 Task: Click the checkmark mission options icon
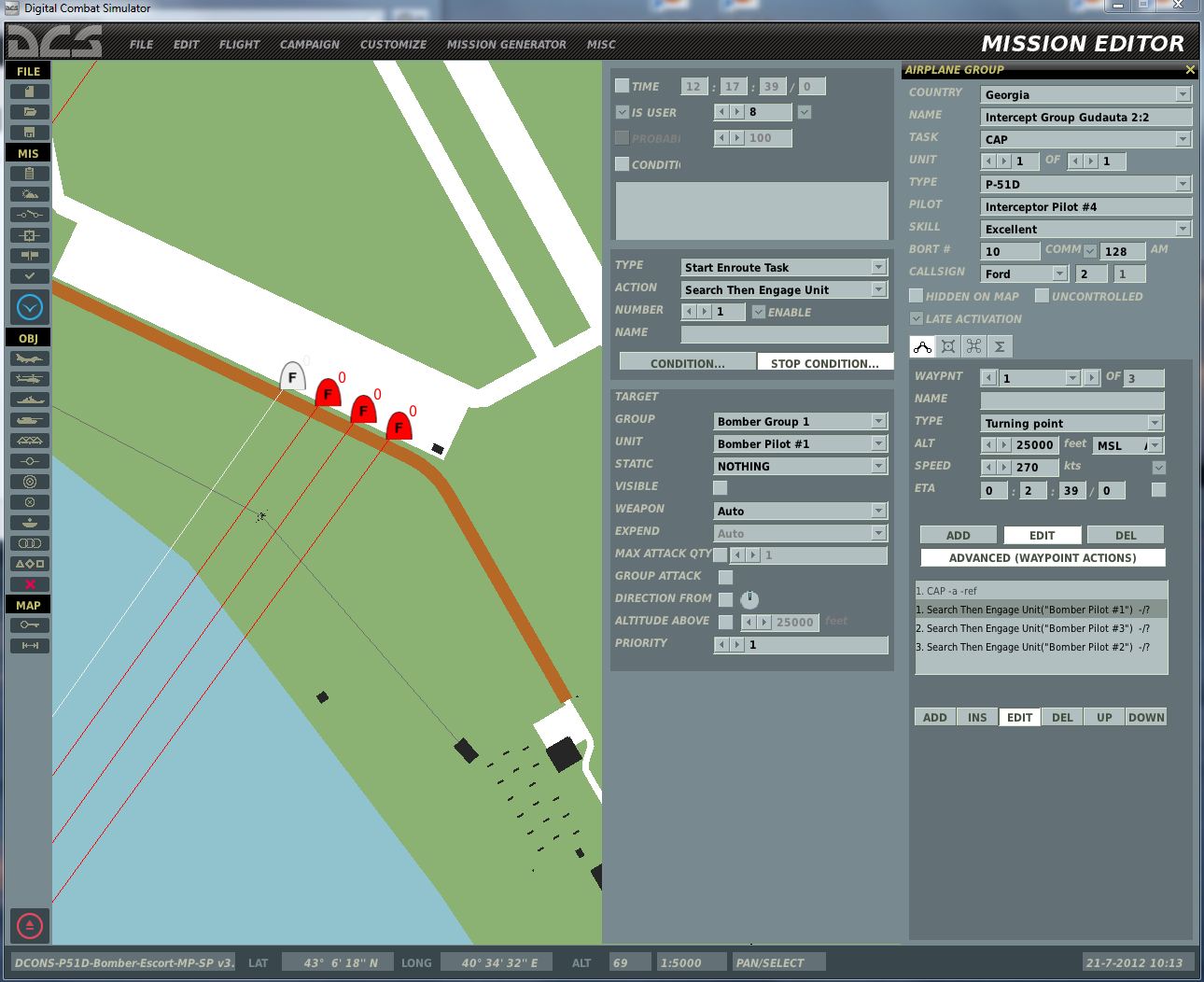coord(29,276)
